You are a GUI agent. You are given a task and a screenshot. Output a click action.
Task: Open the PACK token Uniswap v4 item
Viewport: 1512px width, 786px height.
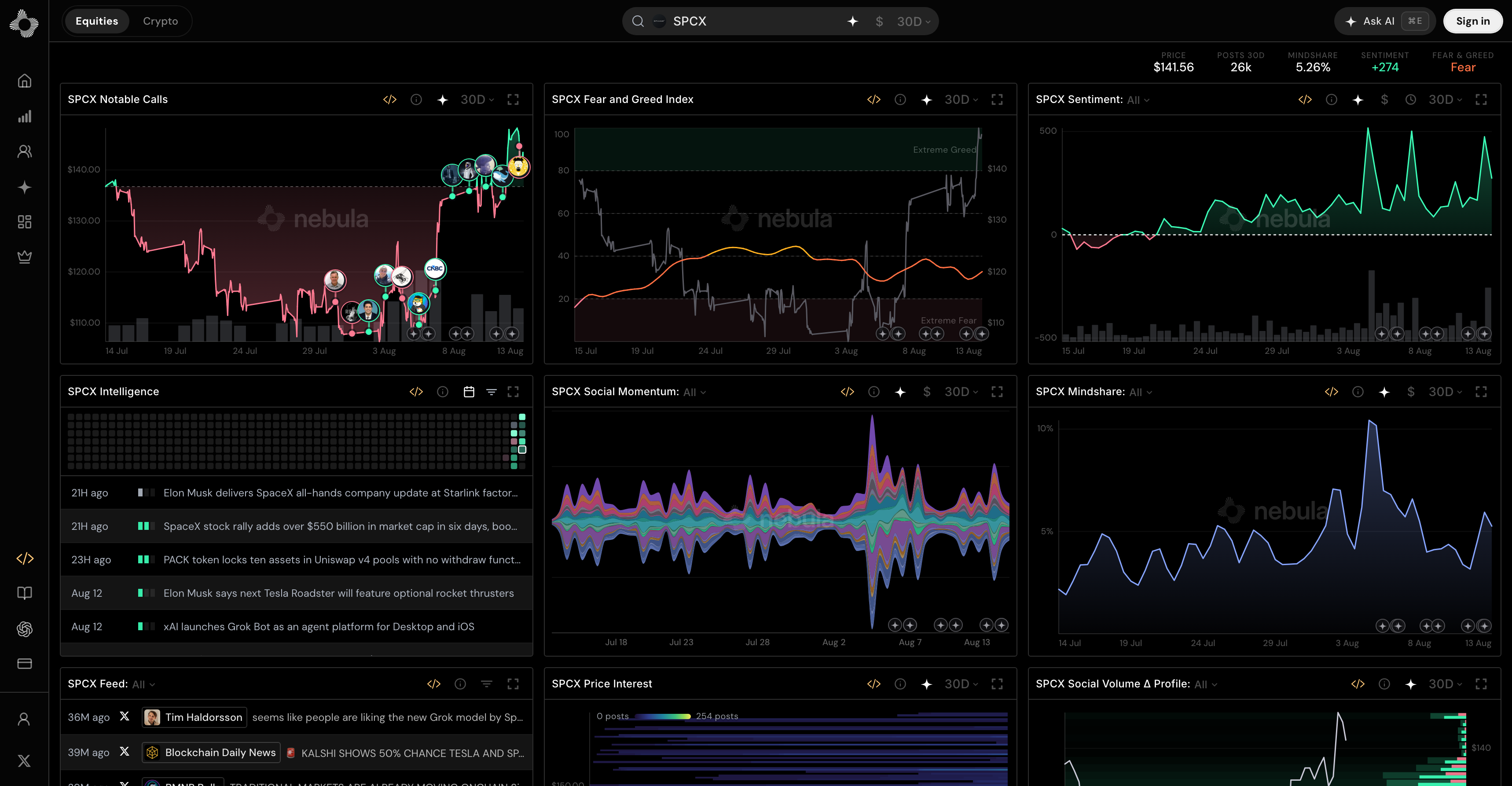pos(297,559)
